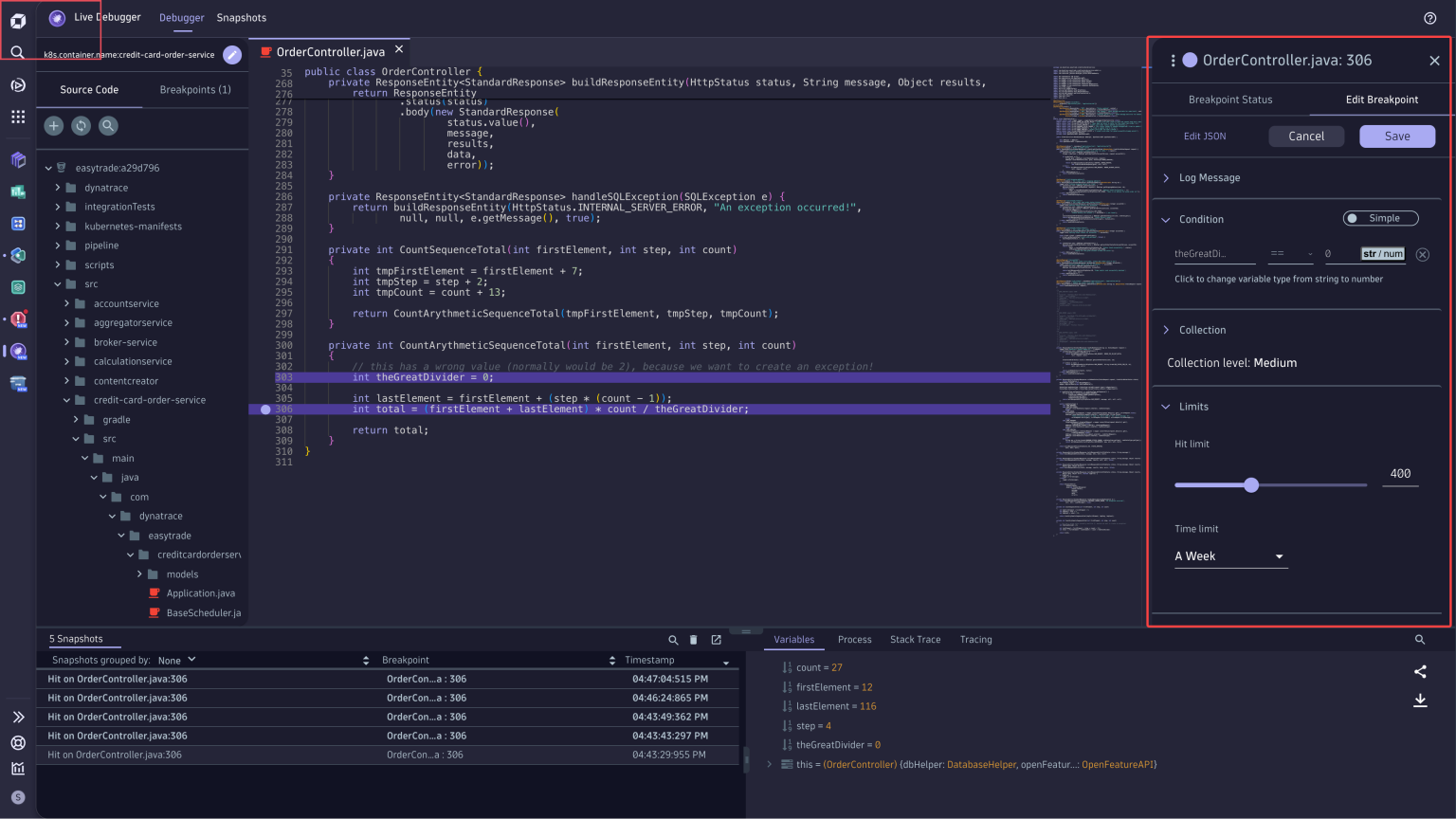Switch to the Stack Trace tab
Screen dimensions: 1456x819
tap(915, 639)
